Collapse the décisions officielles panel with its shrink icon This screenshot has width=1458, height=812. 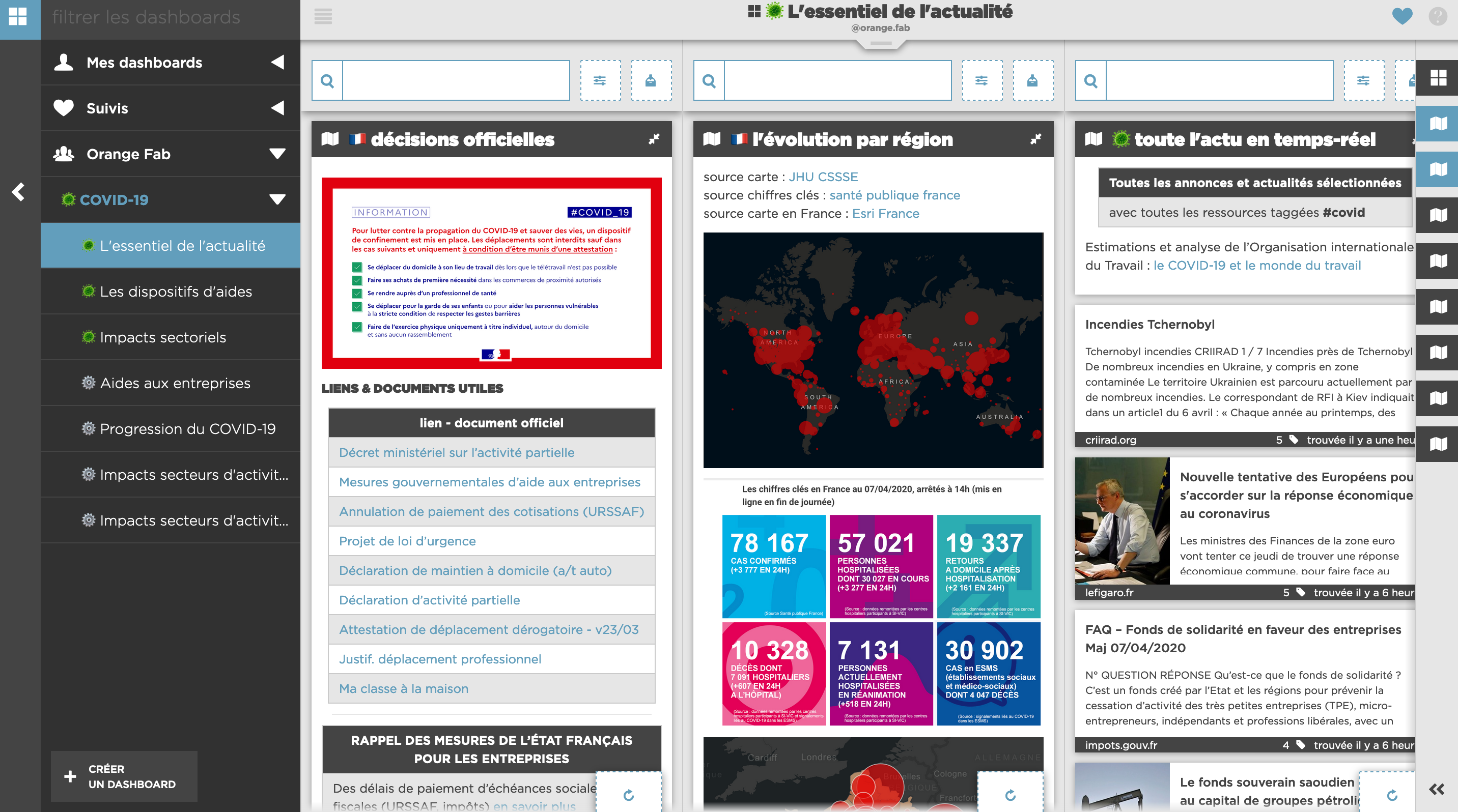tap(654, 139)
